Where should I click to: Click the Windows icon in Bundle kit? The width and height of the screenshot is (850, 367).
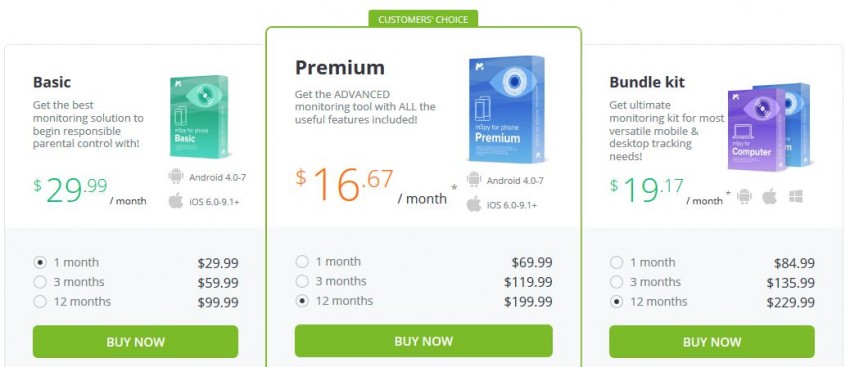(x=796, y=197)
